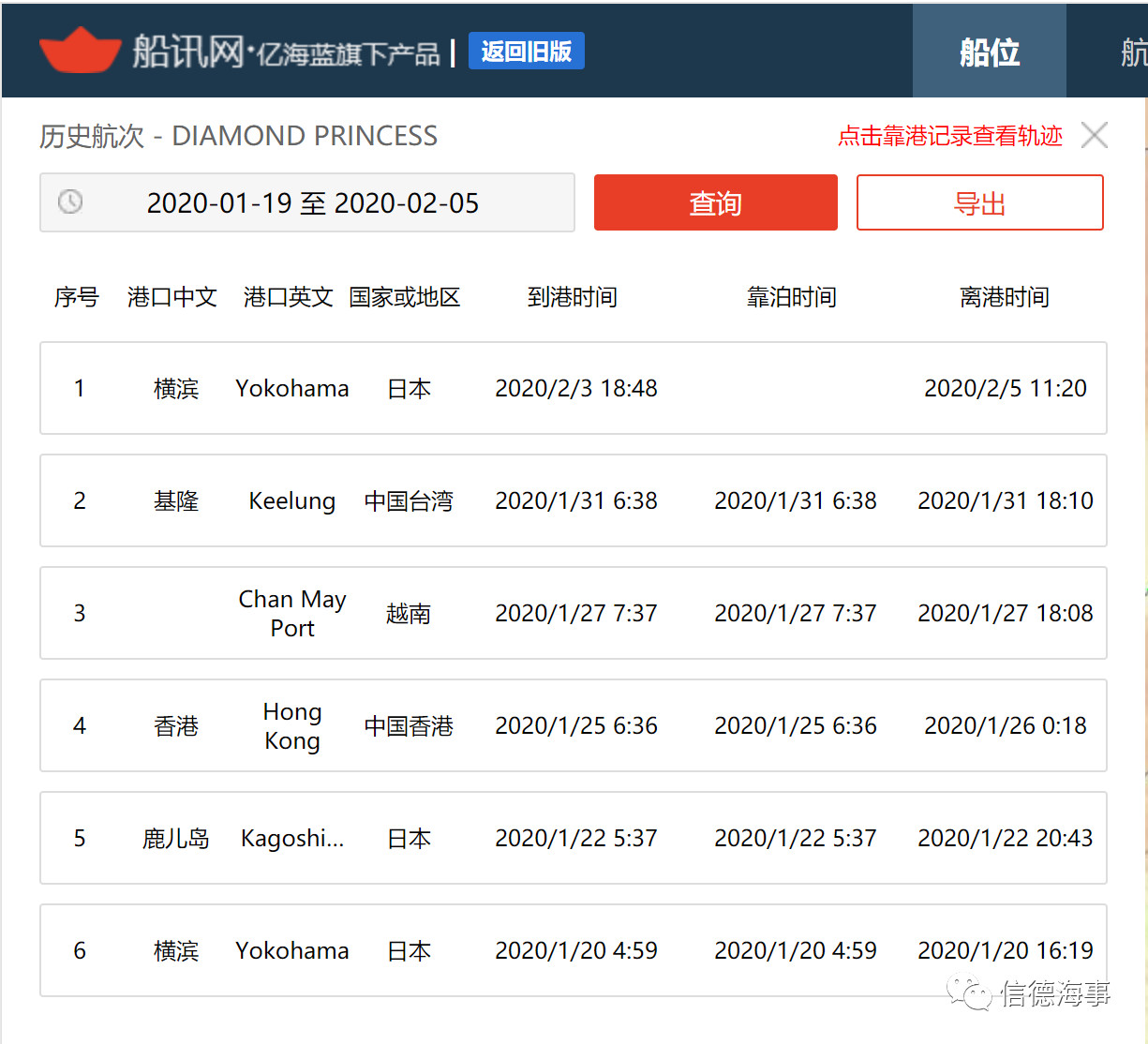Image resolution: width=1148 pixels, height=1044 pixels.
Task: Close the history voyage panel
Action: click(x=1094, y=135)
